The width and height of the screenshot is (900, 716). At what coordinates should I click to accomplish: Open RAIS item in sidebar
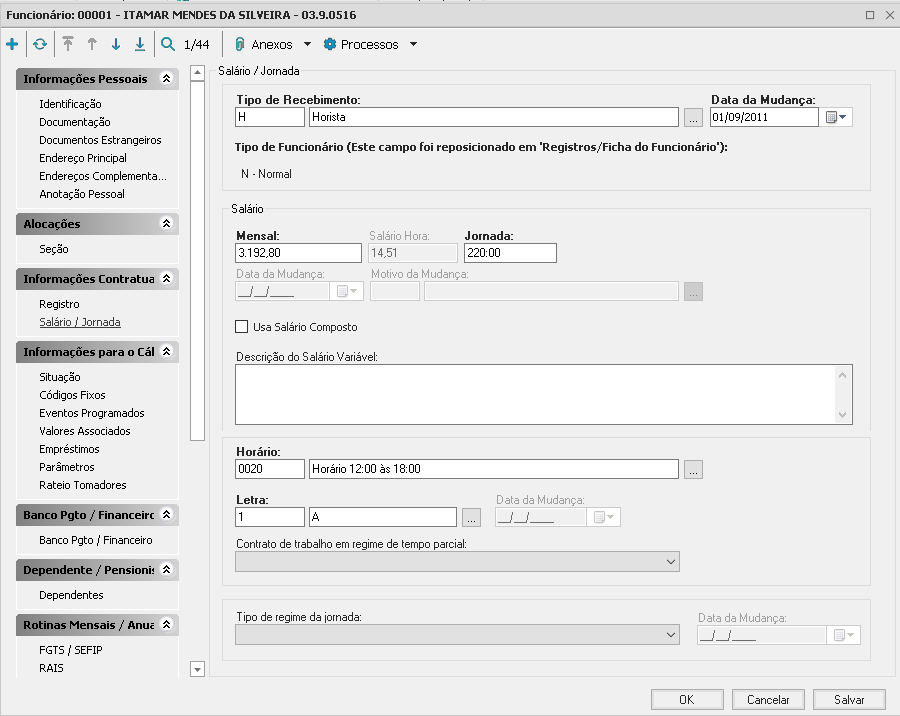(x=51, y=668)
